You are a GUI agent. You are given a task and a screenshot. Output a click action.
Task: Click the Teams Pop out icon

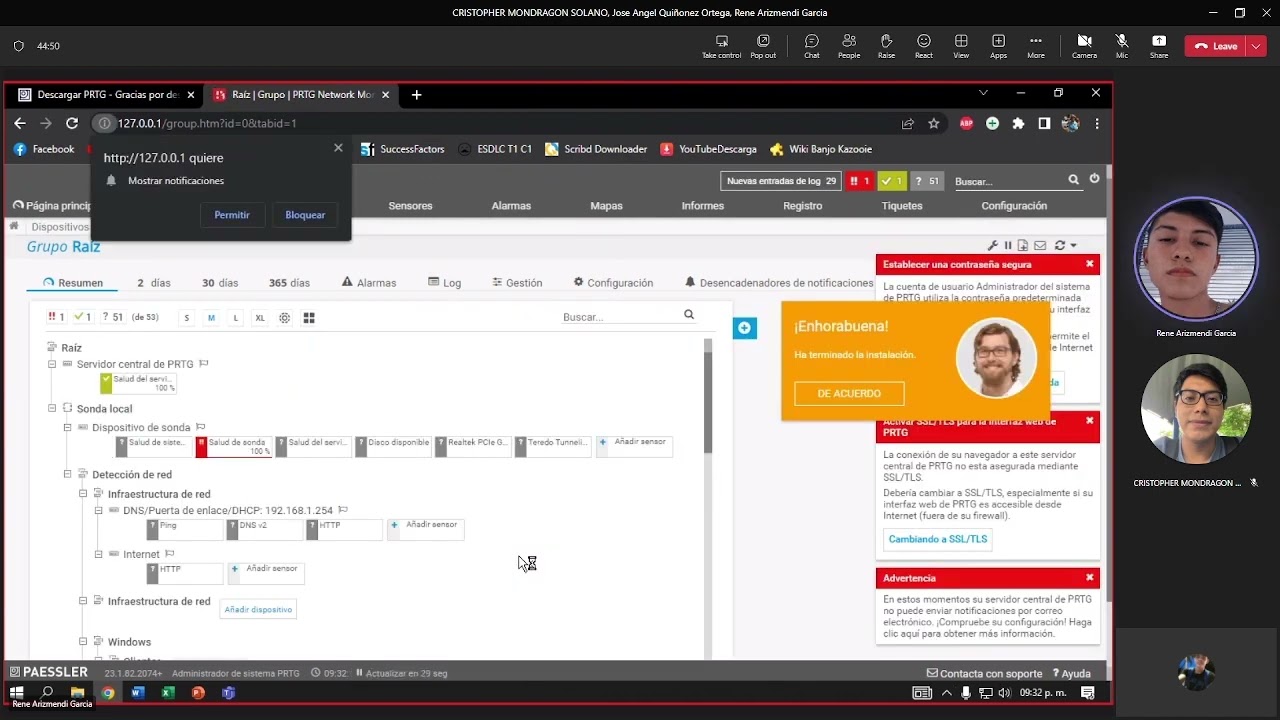pyautogui.click(x=763, y=45)
